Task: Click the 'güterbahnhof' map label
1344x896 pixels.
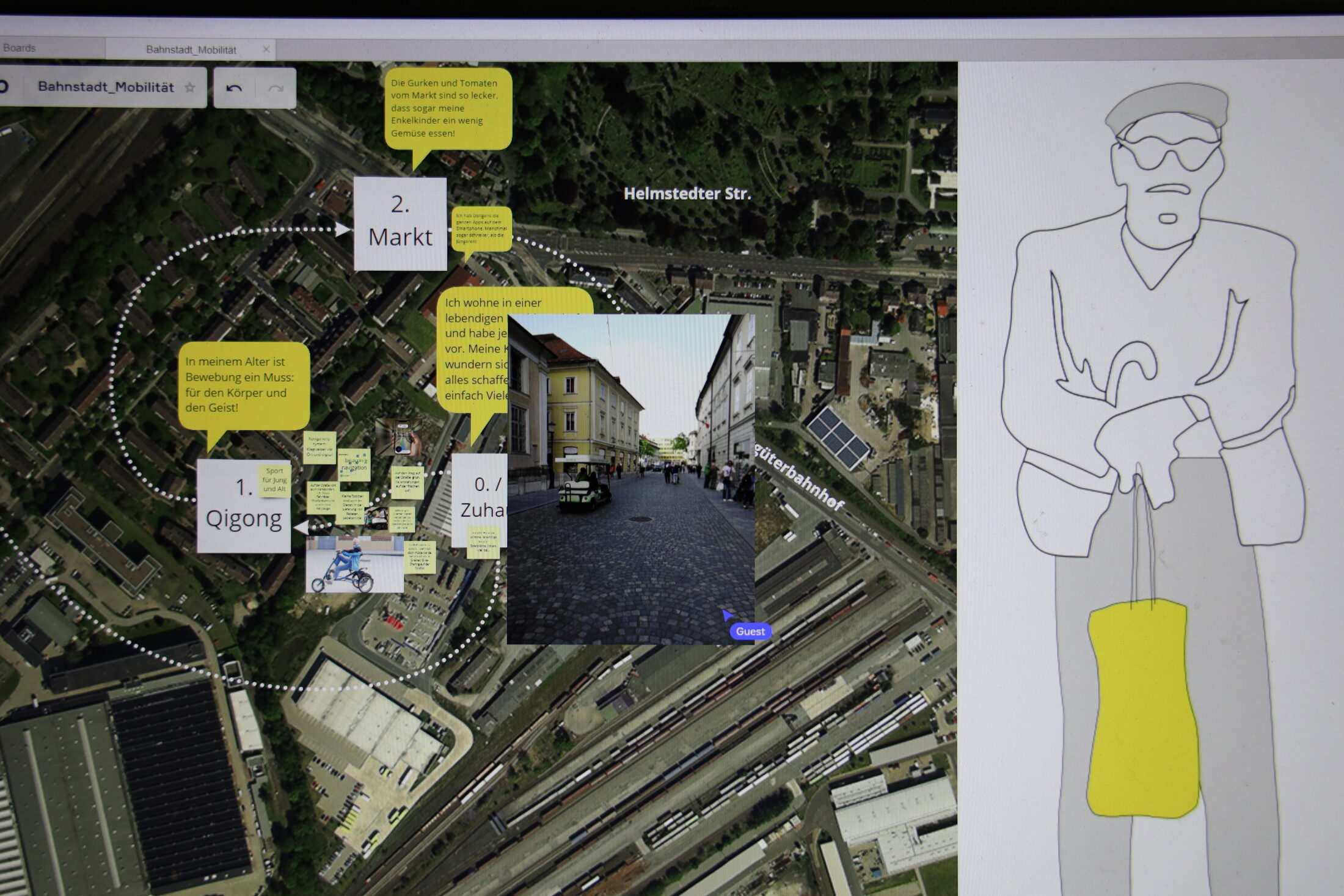Action: (x=799, y=478)
